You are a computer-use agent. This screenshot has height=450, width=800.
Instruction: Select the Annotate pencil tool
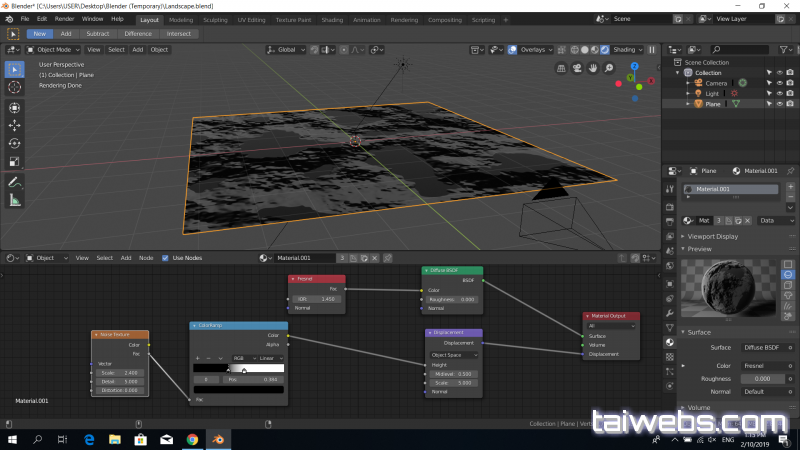[14, 183]
